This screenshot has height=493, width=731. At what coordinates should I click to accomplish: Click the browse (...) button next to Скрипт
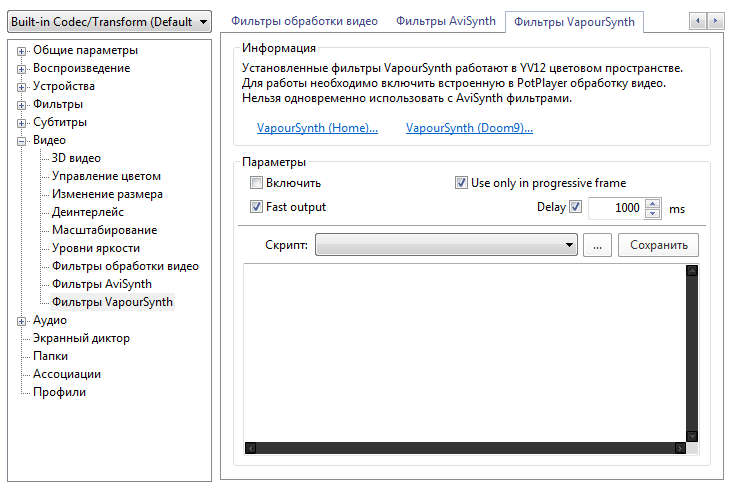pyautogui.click(x=596, y=245)
